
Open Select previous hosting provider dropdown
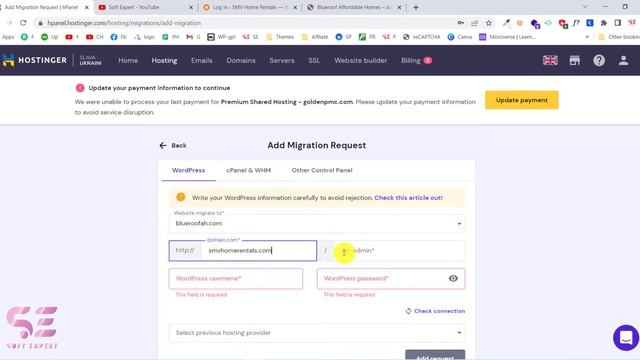pyautogui.click(x=317, y=333)
